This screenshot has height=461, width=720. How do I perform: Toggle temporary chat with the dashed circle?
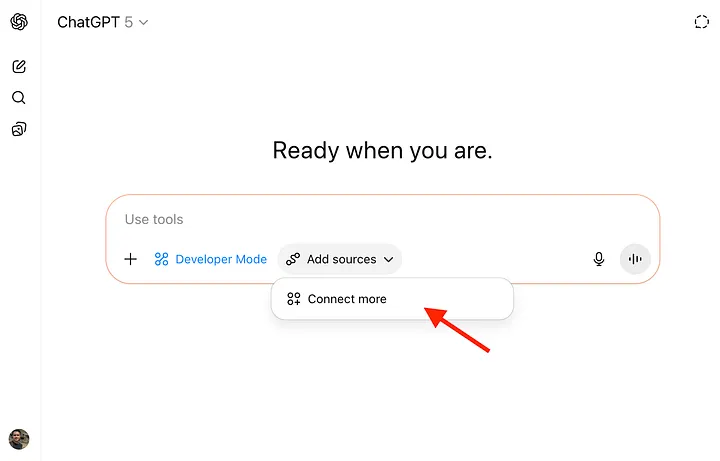(x=701, y=22)
